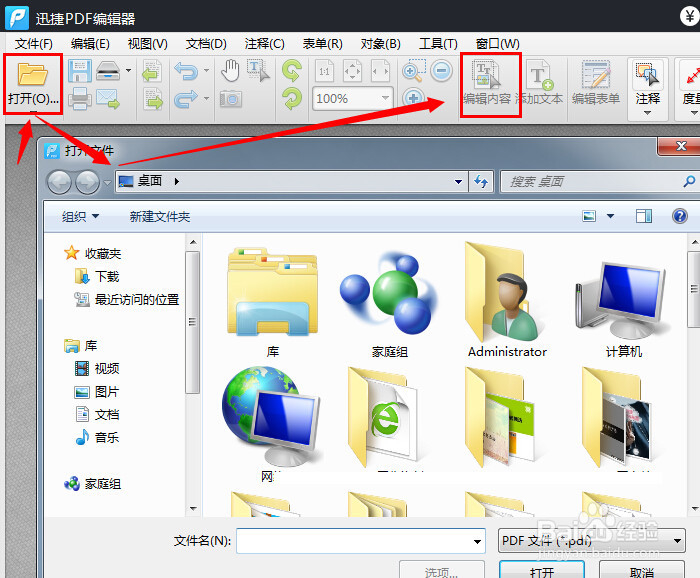
Task: Click the 新建文件夹 button
Action: coord(160,217)
